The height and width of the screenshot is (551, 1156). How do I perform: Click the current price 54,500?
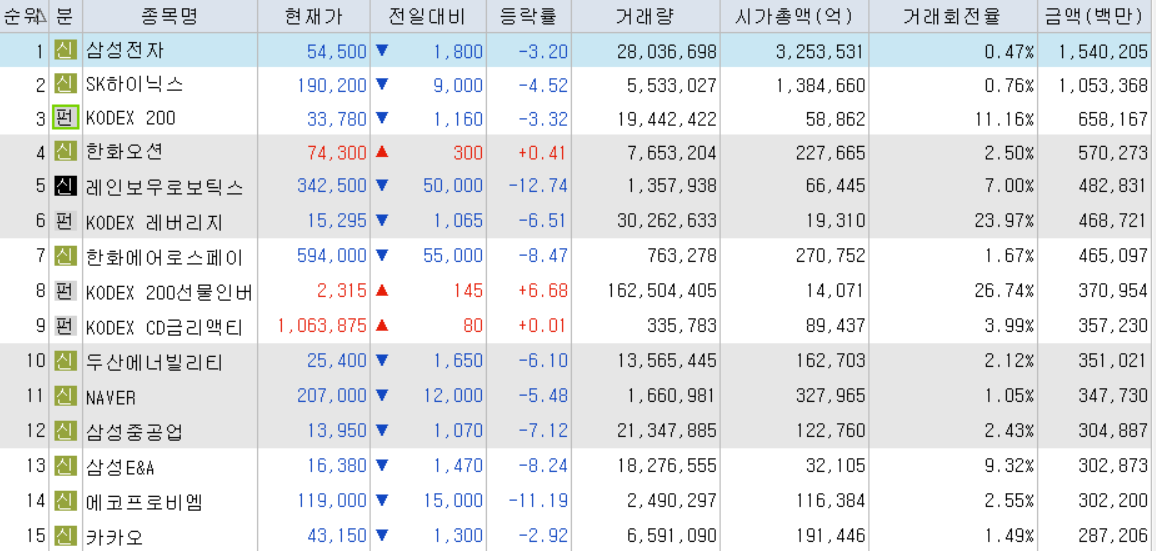(x=336, y=51)
